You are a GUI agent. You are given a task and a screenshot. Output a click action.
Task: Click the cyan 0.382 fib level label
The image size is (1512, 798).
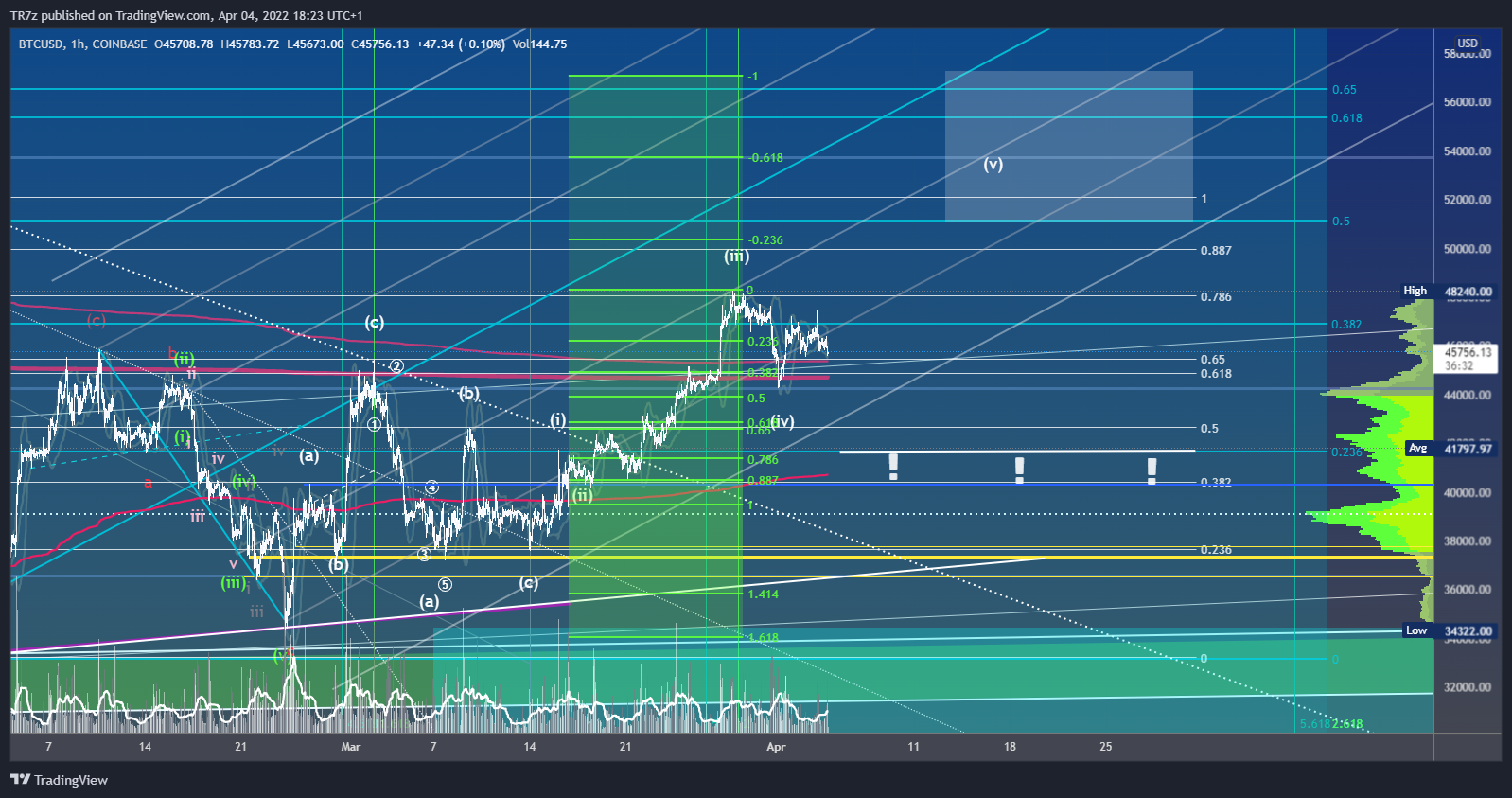point(1346,325)
